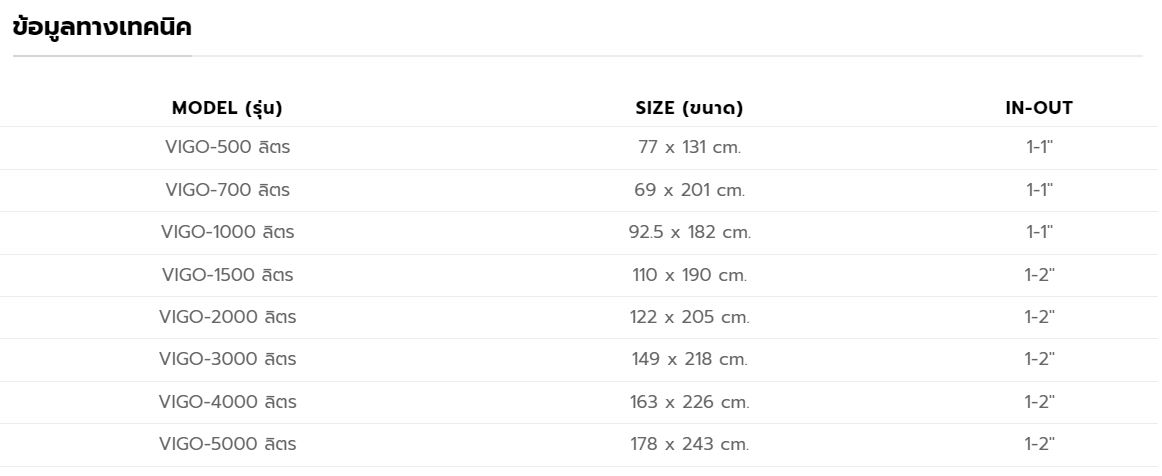Click the ข้อมูลทางเทคนิค section heading
The height and width of the screenshot is (476, 1162).
pos(102,28)
